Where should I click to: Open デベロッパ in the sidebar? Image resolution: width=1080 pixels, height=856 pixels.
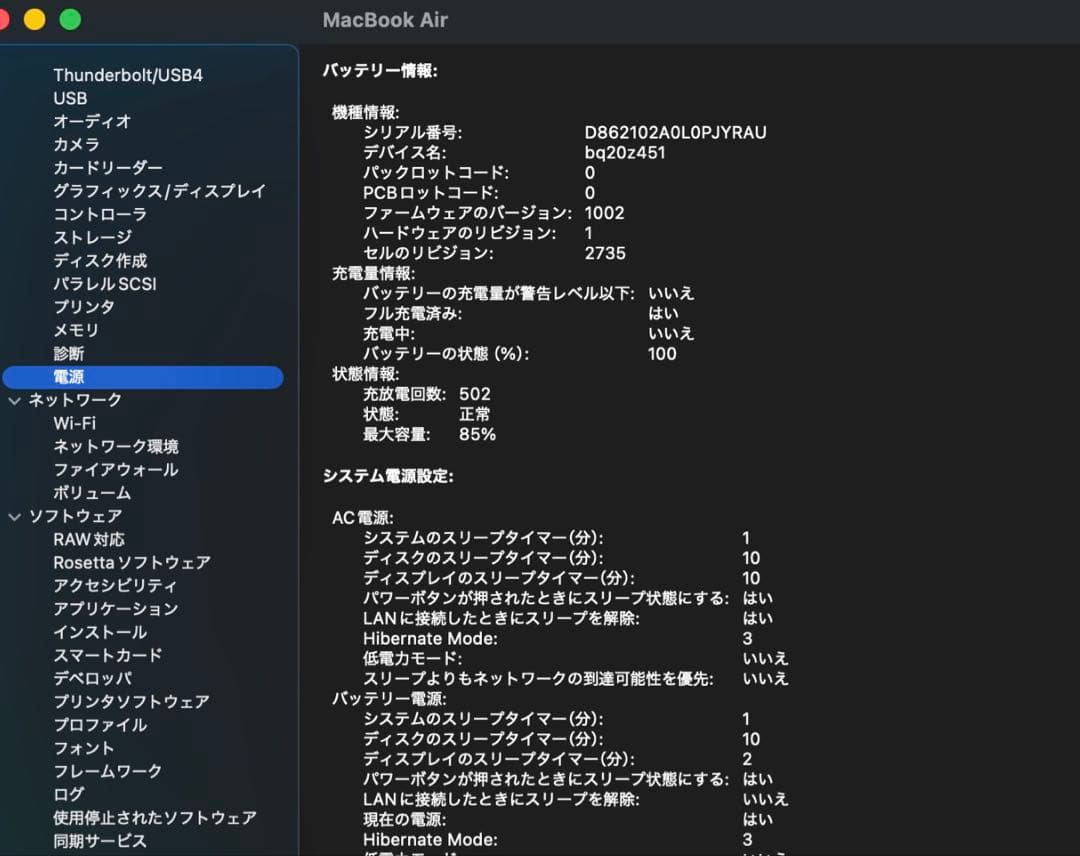pyautogui.click(x=92, y=678)
